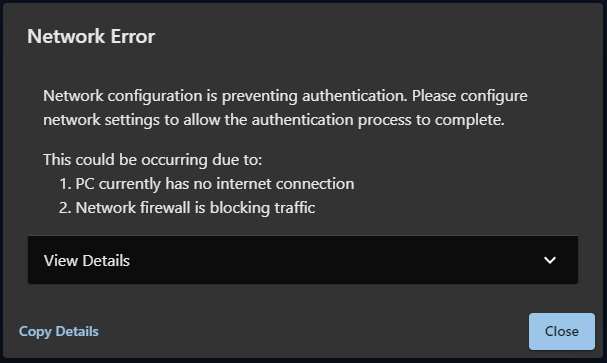This screenshot has width=607, height=363.
Task: Click the word 'Error' in dialog title
Action: click(x=133, y=37)
